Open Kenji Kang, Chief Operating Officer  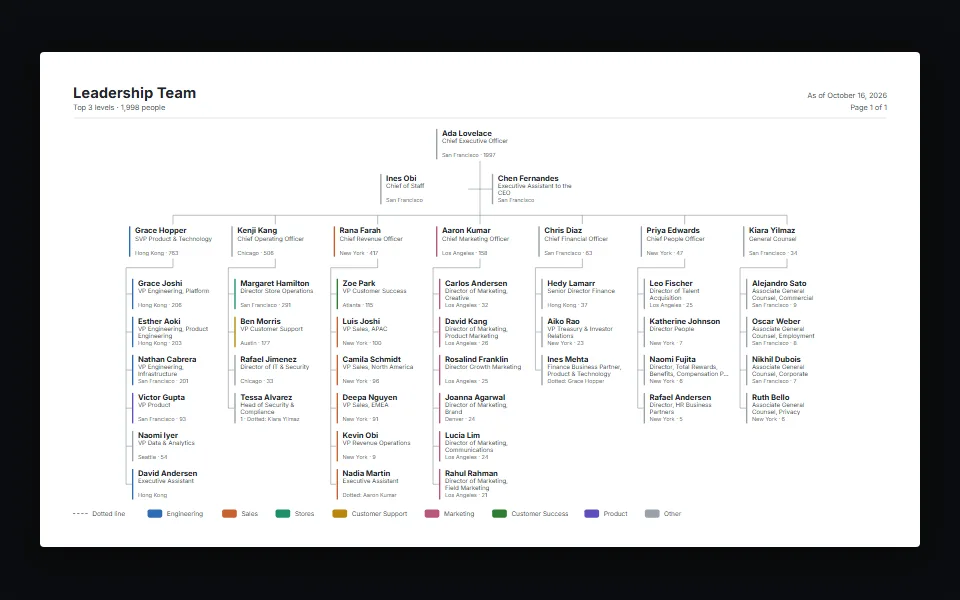pos(274,242)
